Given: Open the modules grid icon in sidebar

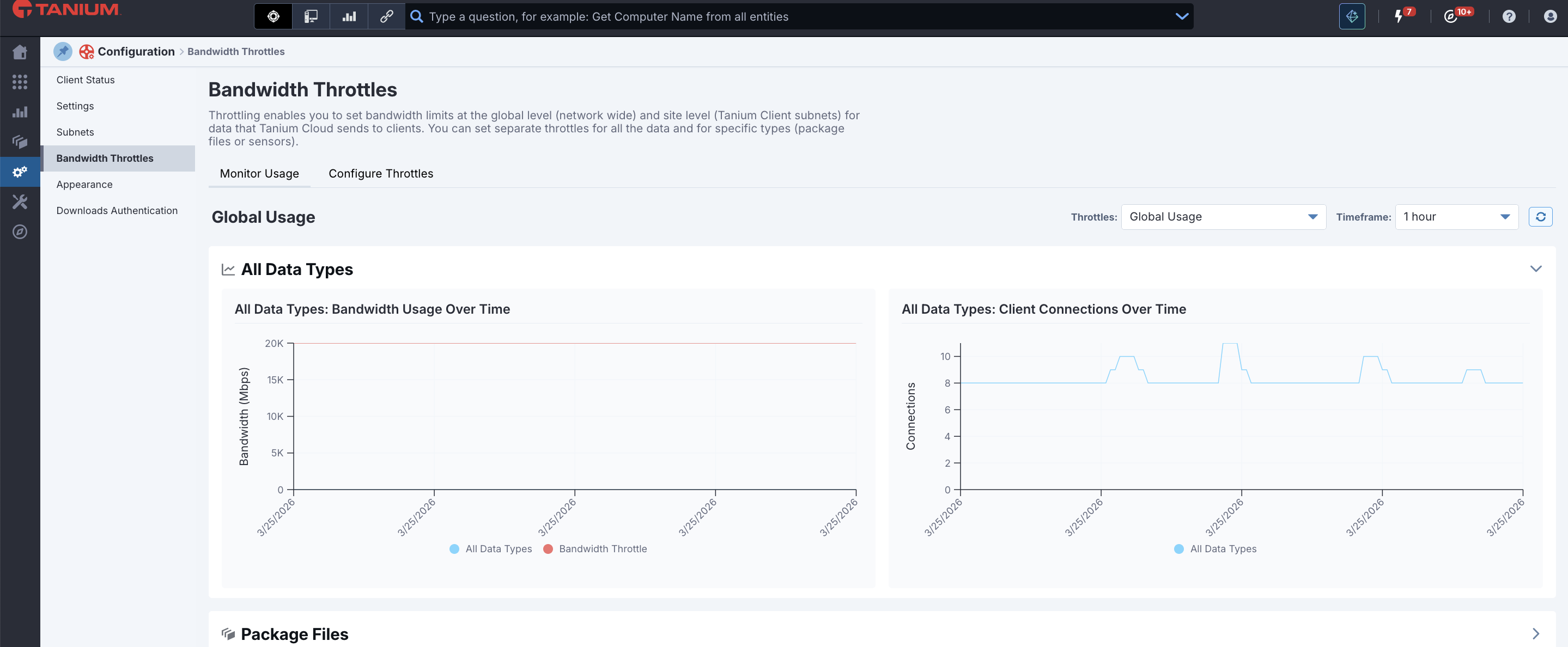Looking at the screenshot, I should [20, 82].
